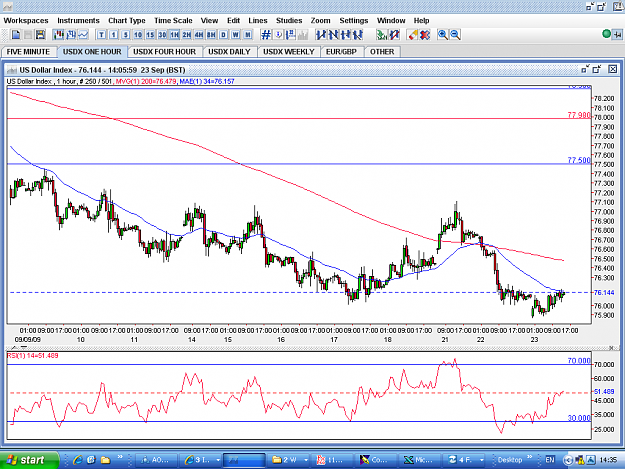Click the zoom in magnifier icon

point(442,35)
